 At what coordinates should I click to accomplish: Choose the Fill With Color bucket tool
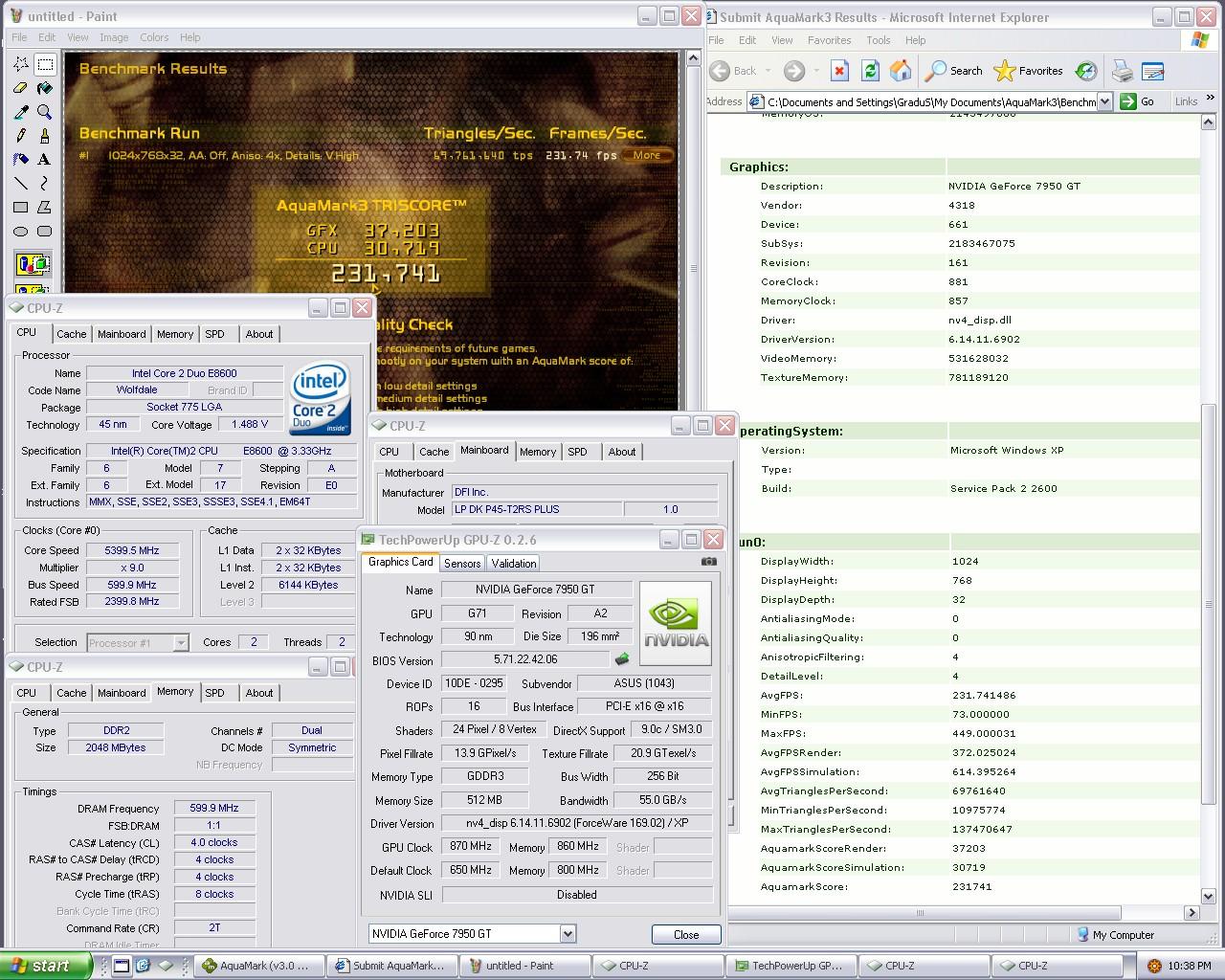45,88
